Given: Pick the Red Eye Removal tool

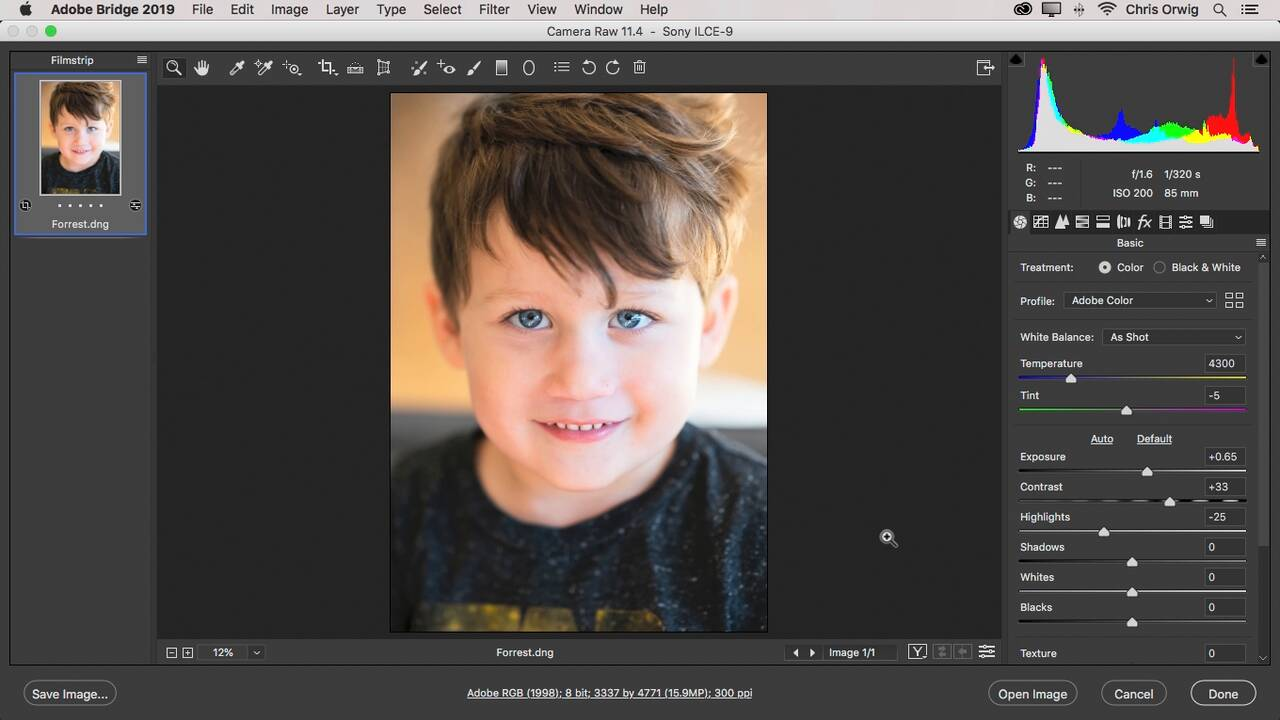Looking at the screenshot, I should [446, 67].
